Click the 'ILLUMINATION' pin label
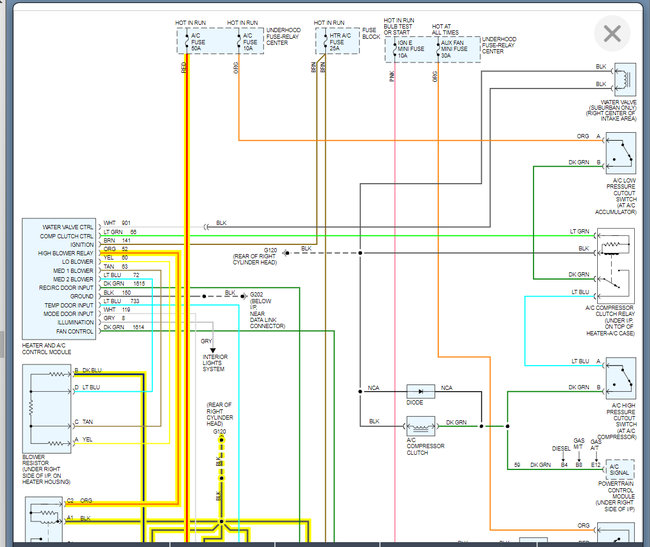This screenshot has width=650, height=547. tap(75, 322)
